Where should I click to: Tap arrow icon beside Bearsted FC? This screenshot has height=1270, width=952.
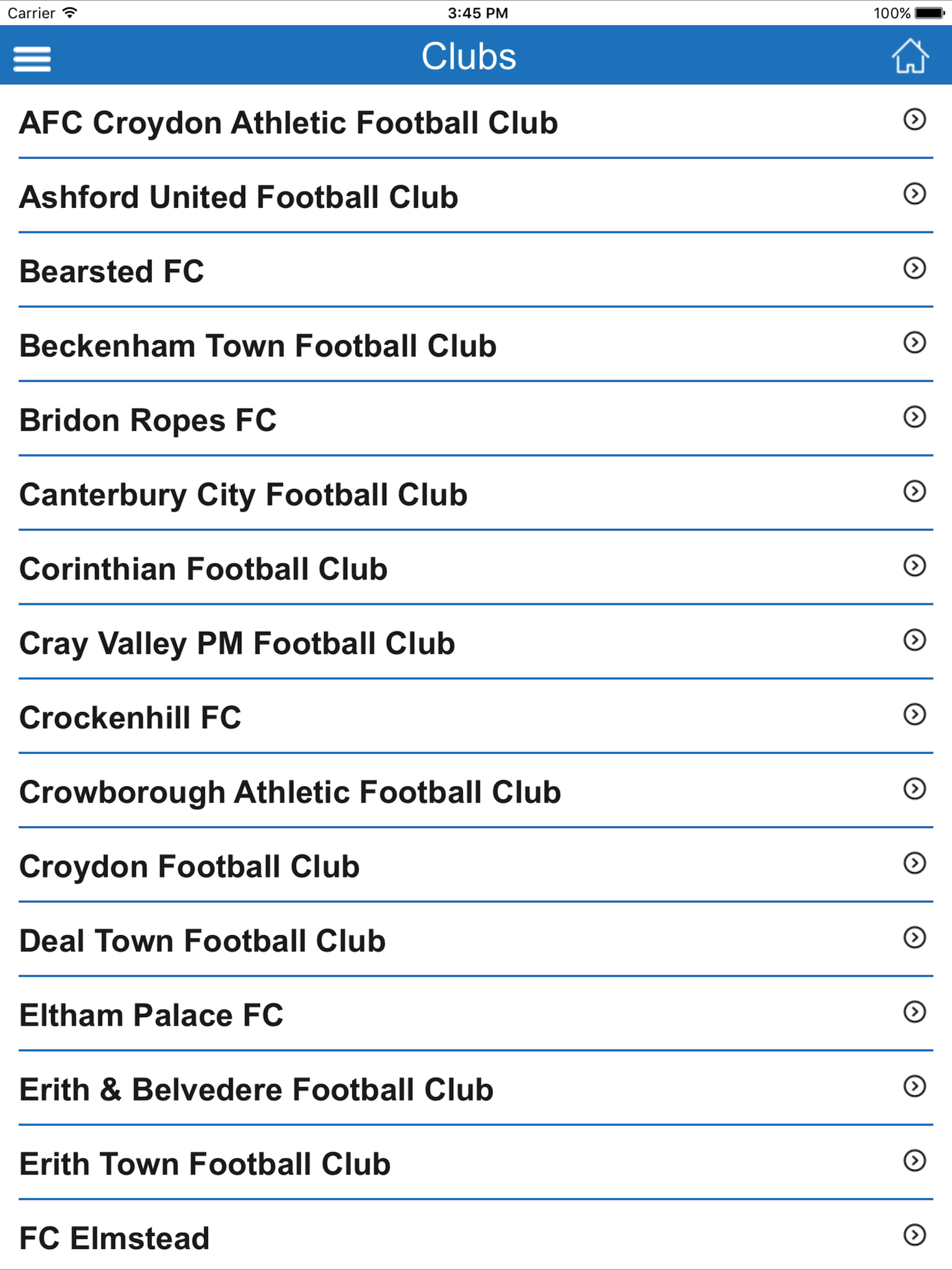pos(914,268)
